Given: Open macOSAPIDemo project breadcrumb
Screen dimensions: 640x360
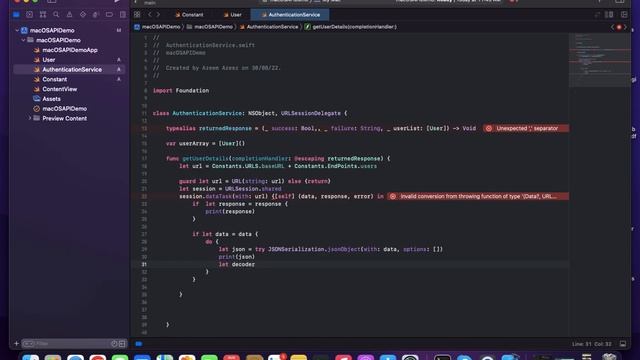Looking at the screenshot, I should (157, 27).
